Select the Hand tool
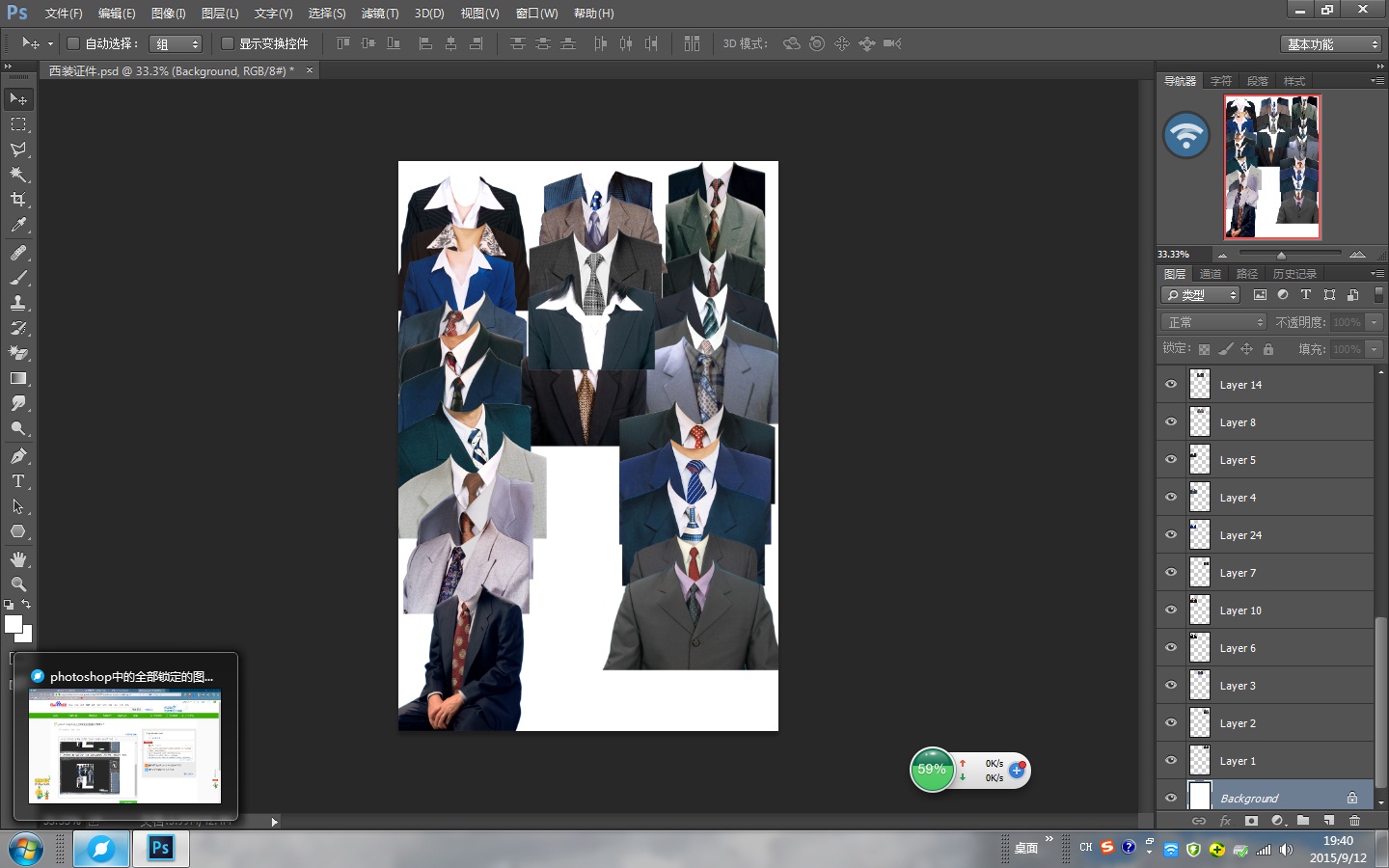Viewport: 1389px width, 868px height. (18, 559)
